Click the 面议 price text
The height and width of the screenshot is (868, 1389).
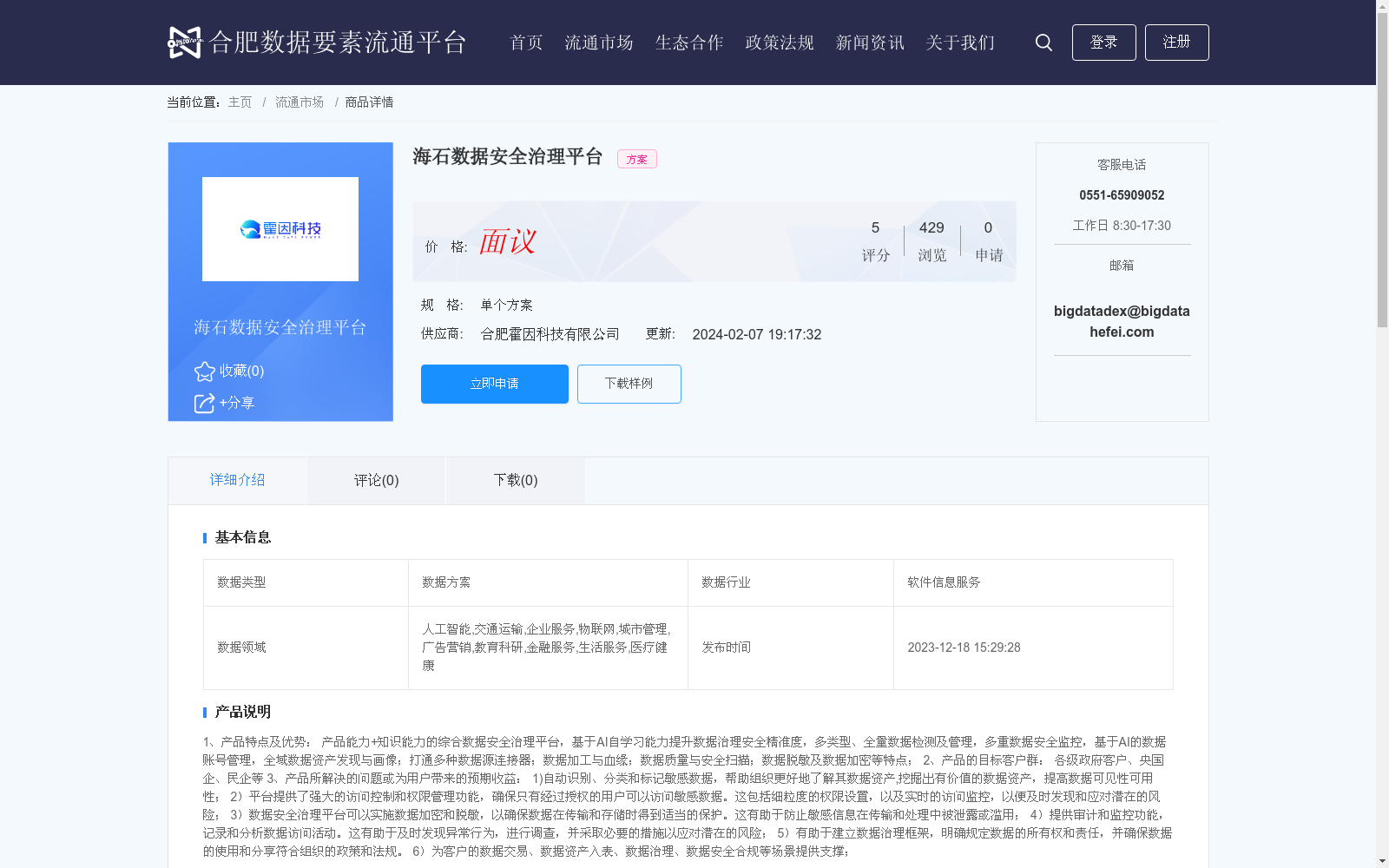508,242
